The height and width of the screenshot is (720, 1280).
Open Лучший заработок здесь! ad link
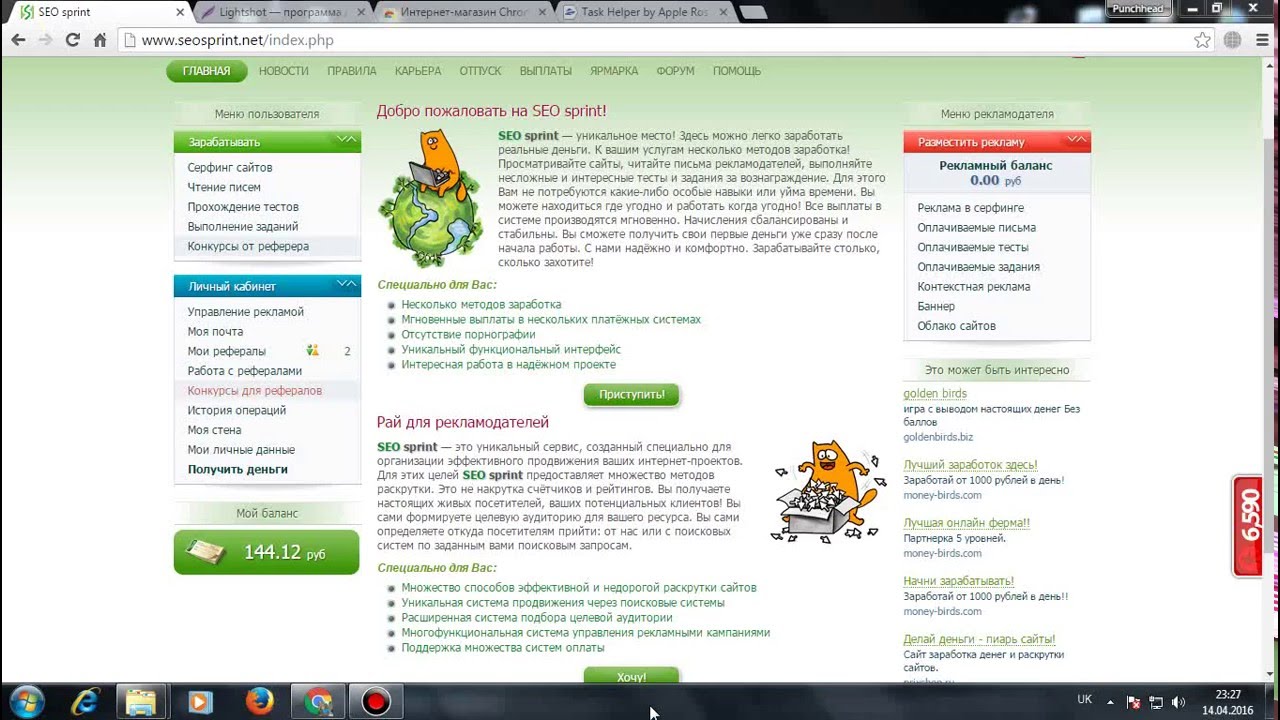coord(970,465)
